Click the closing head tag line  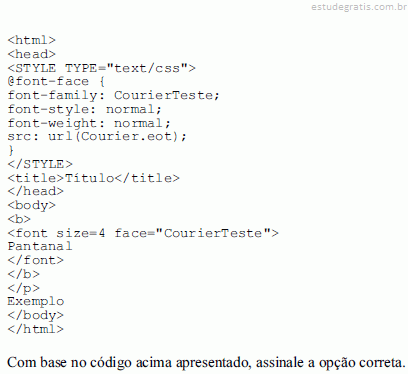click(x=36, y=191)
